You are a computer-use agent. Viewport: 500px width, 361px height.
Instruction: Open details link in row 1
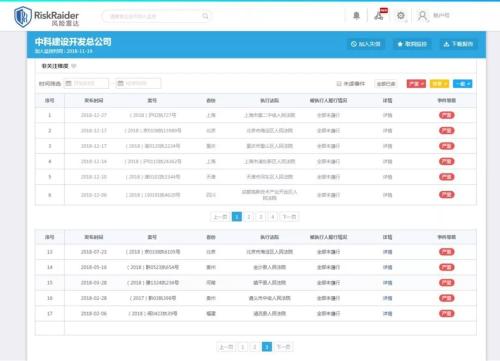387,115
